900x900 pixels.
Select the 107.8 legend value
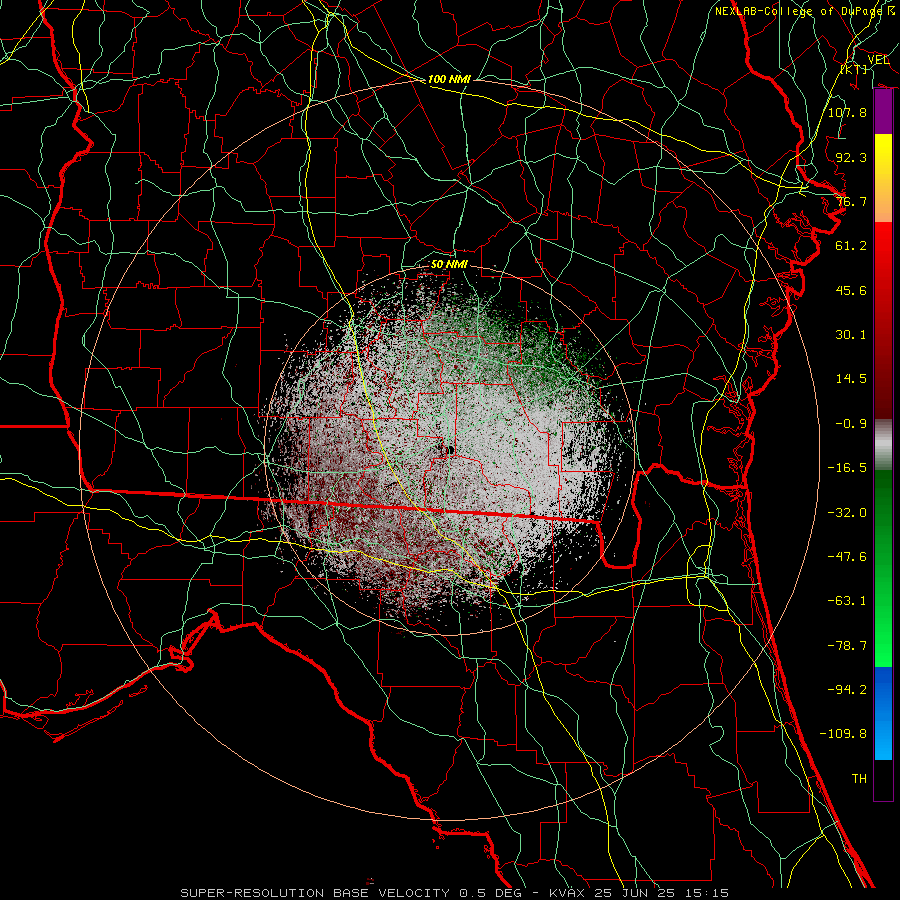click(x=847, y=112)
